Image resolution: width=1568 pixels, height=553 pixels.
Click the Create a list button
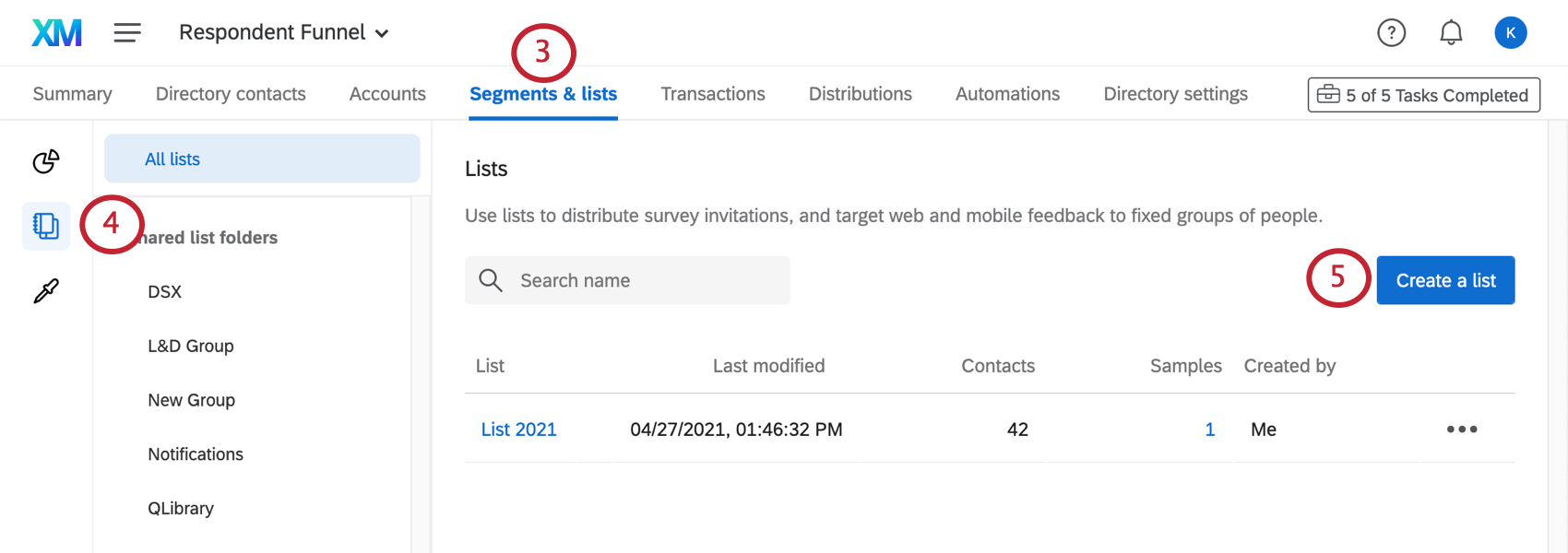1445,280
